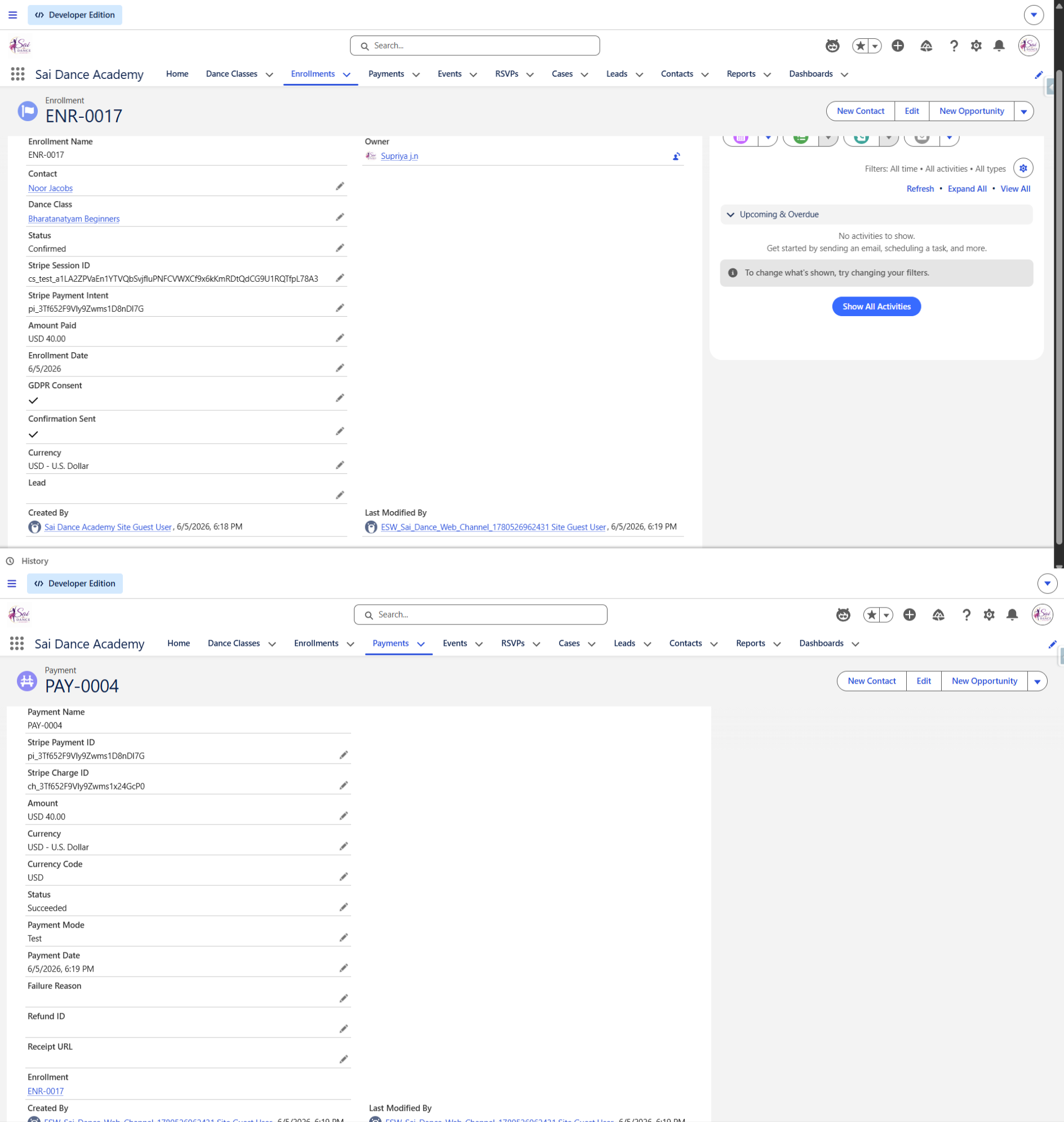Click the search box in the bottom window
The image size is (1064, 1122).
480,615
